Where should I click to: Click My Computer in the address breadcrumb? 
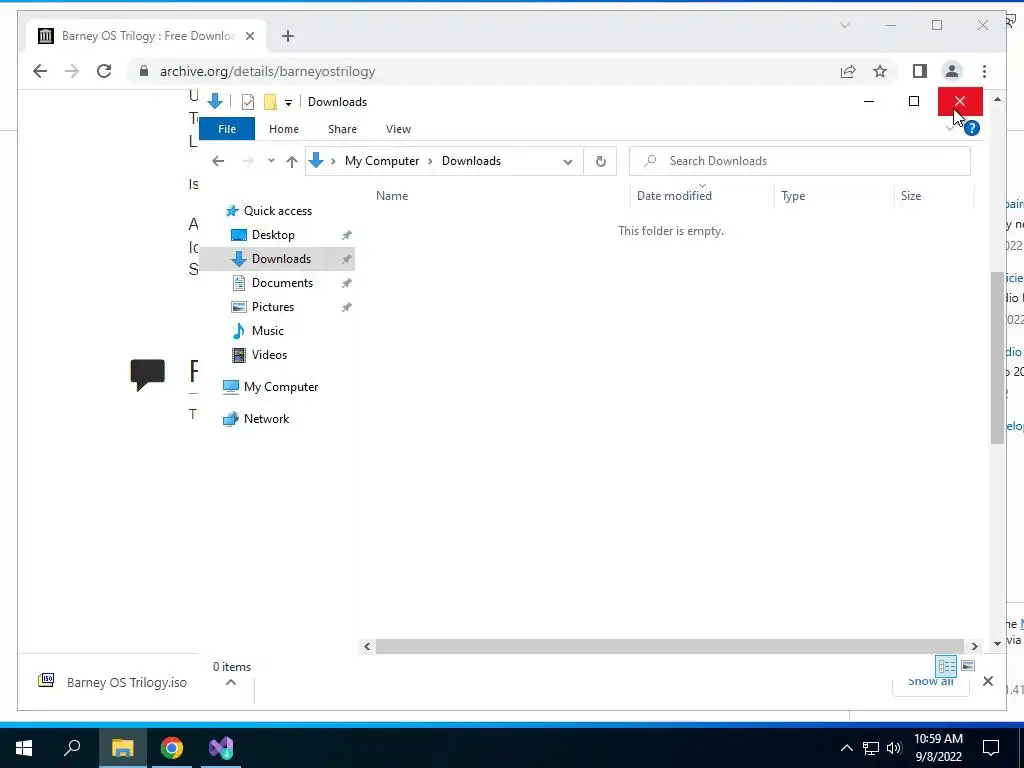click(x=382, y=161)
